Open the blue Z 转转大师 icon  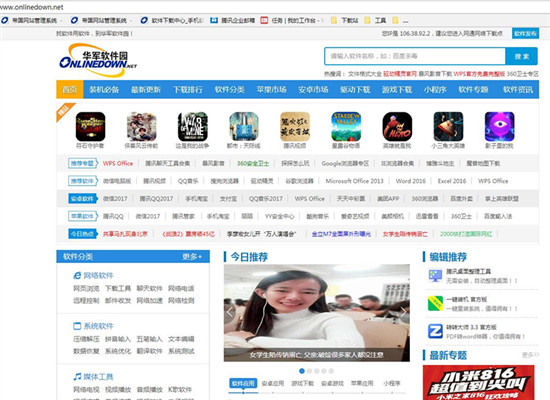[435, 332]
